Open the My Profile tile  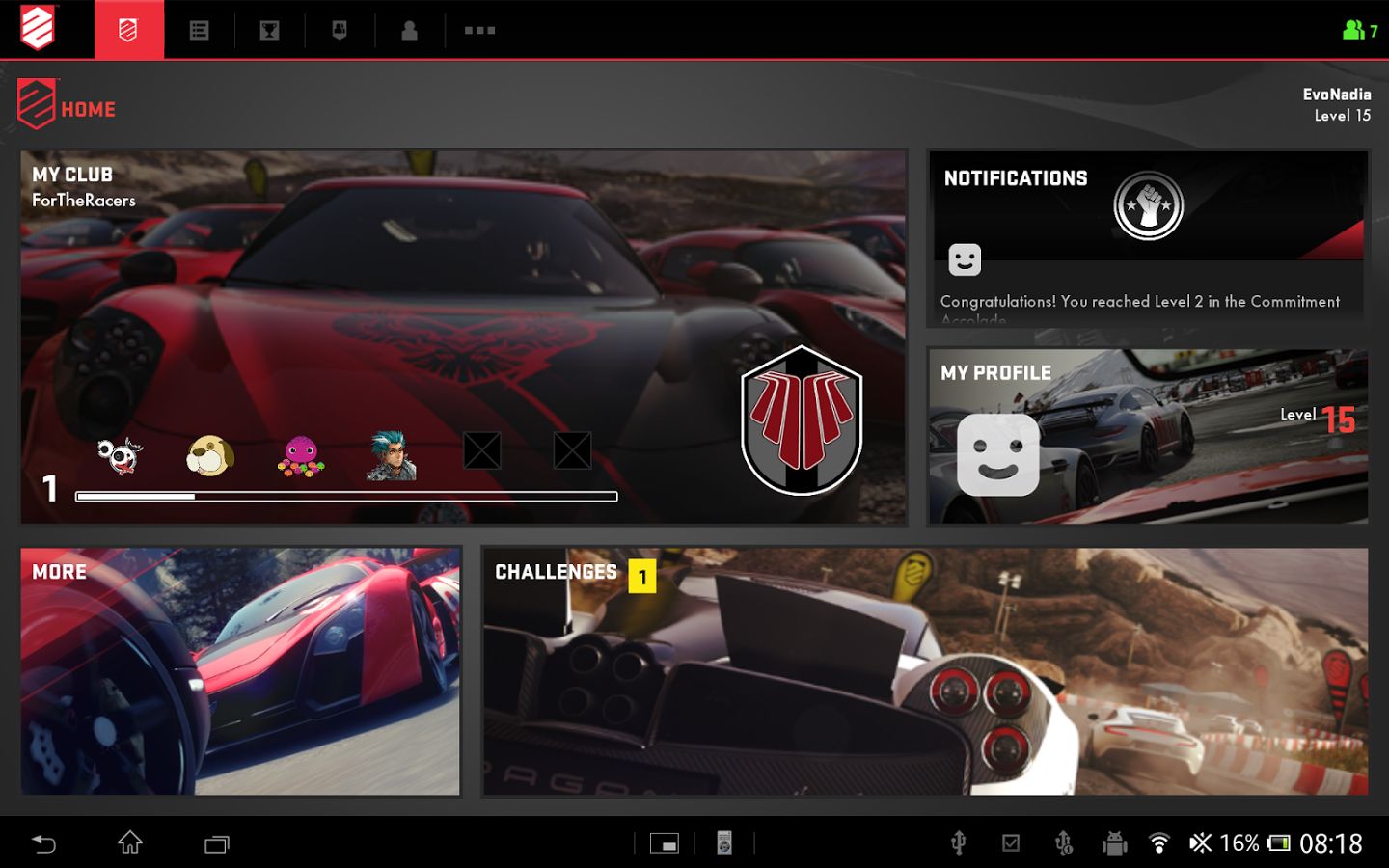click(x=1147, y=436)
